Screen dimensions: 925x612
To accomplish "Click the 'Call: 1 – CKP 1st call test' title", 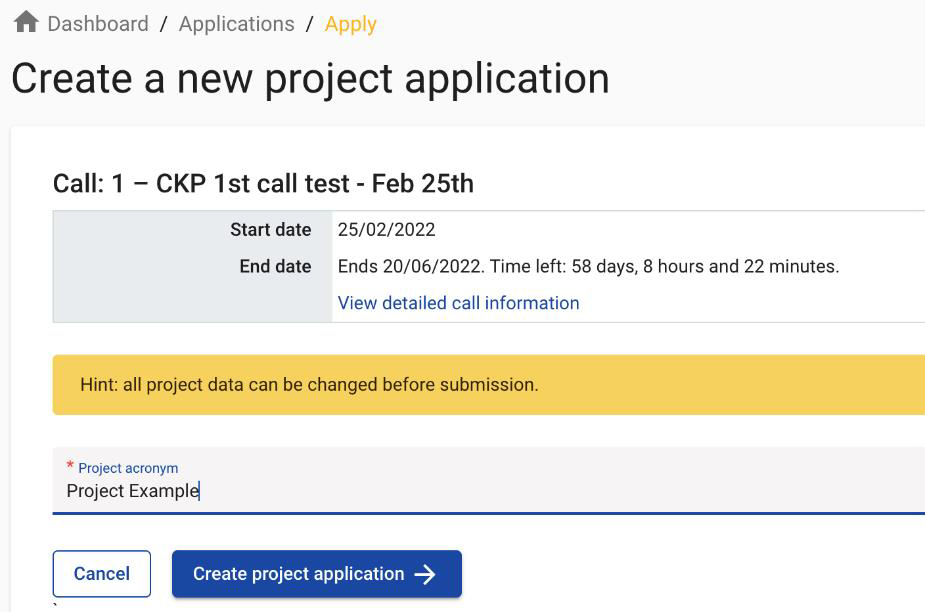I will tap(263, 184).
